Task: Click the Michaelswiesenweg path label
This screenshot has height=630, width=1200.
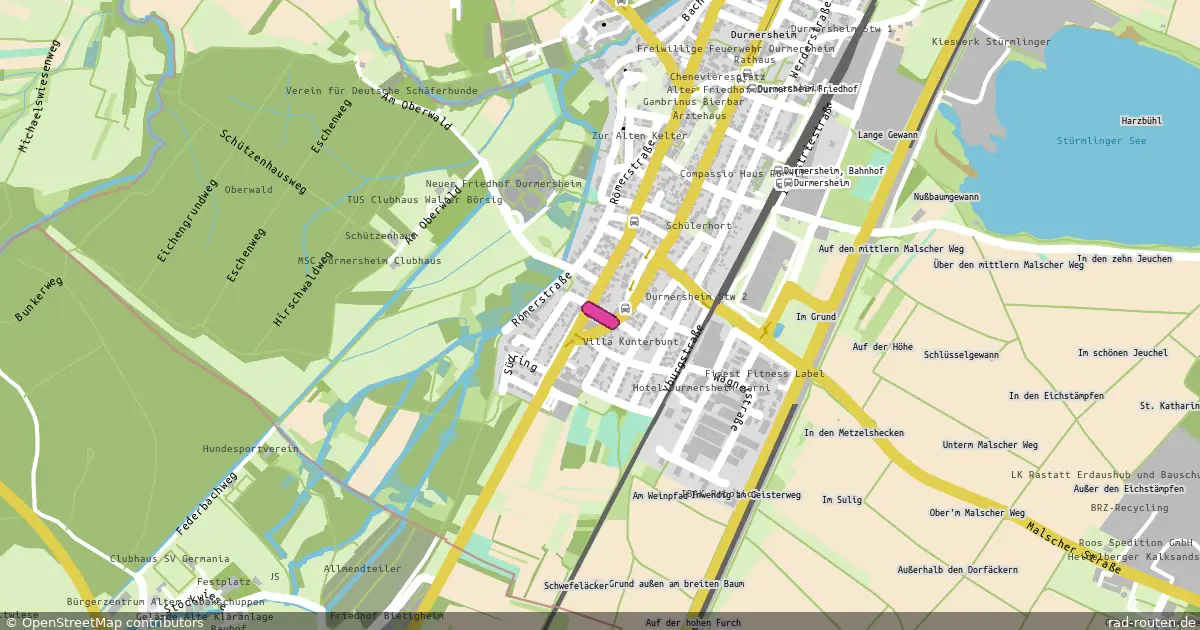Action: click(x=40, y=96)
